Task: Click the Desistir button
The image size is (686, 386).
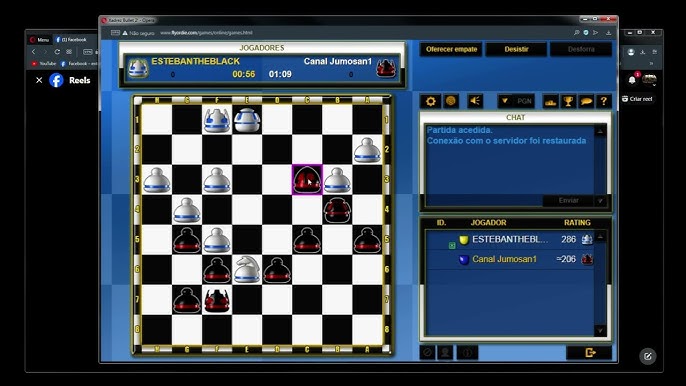Action: pos(516,49)
